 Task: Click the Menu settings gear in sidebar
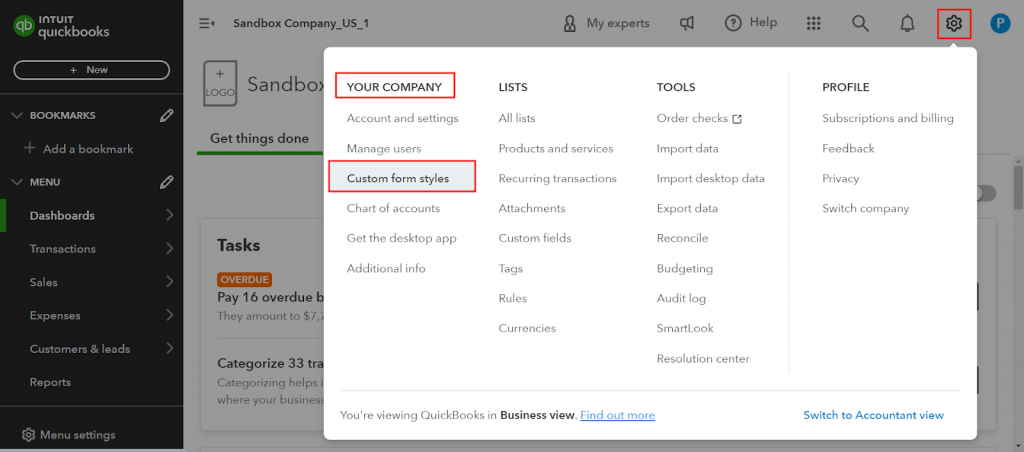tap(28, 434)
